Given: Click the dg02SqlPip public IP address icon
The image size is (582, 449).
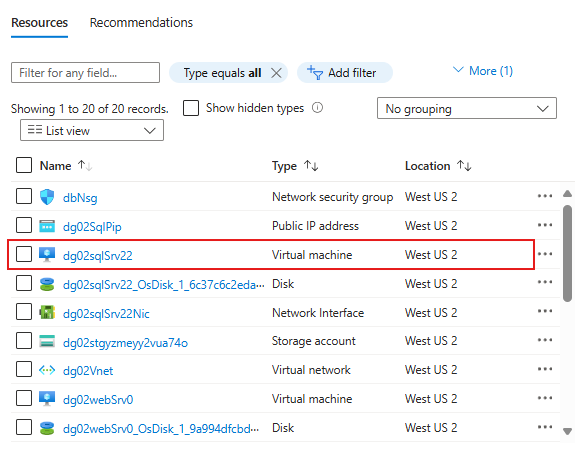Looking at the screenshot, I should [x=47, y=226].
